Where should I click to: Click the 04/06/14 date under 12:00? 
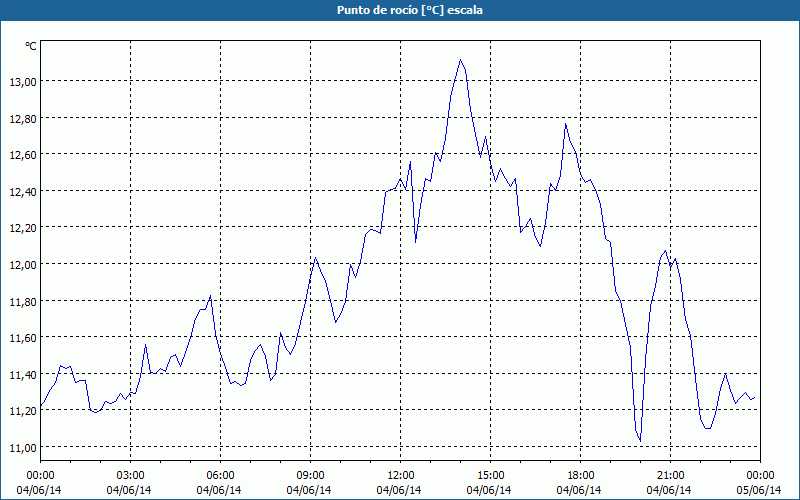399,490
